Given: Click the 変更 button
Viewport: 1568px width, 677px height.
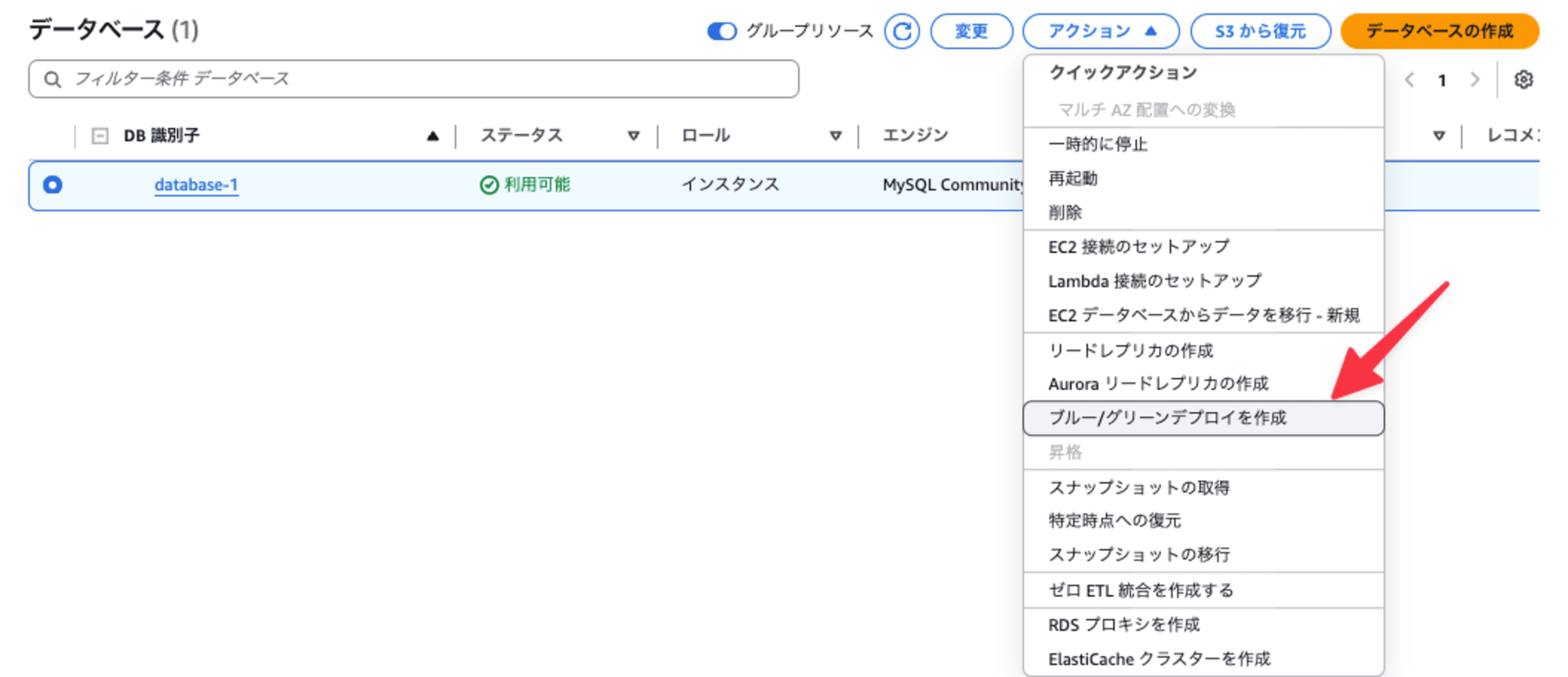Looking at the screenshot, I should pyautogui.click(x=971, y=31).
